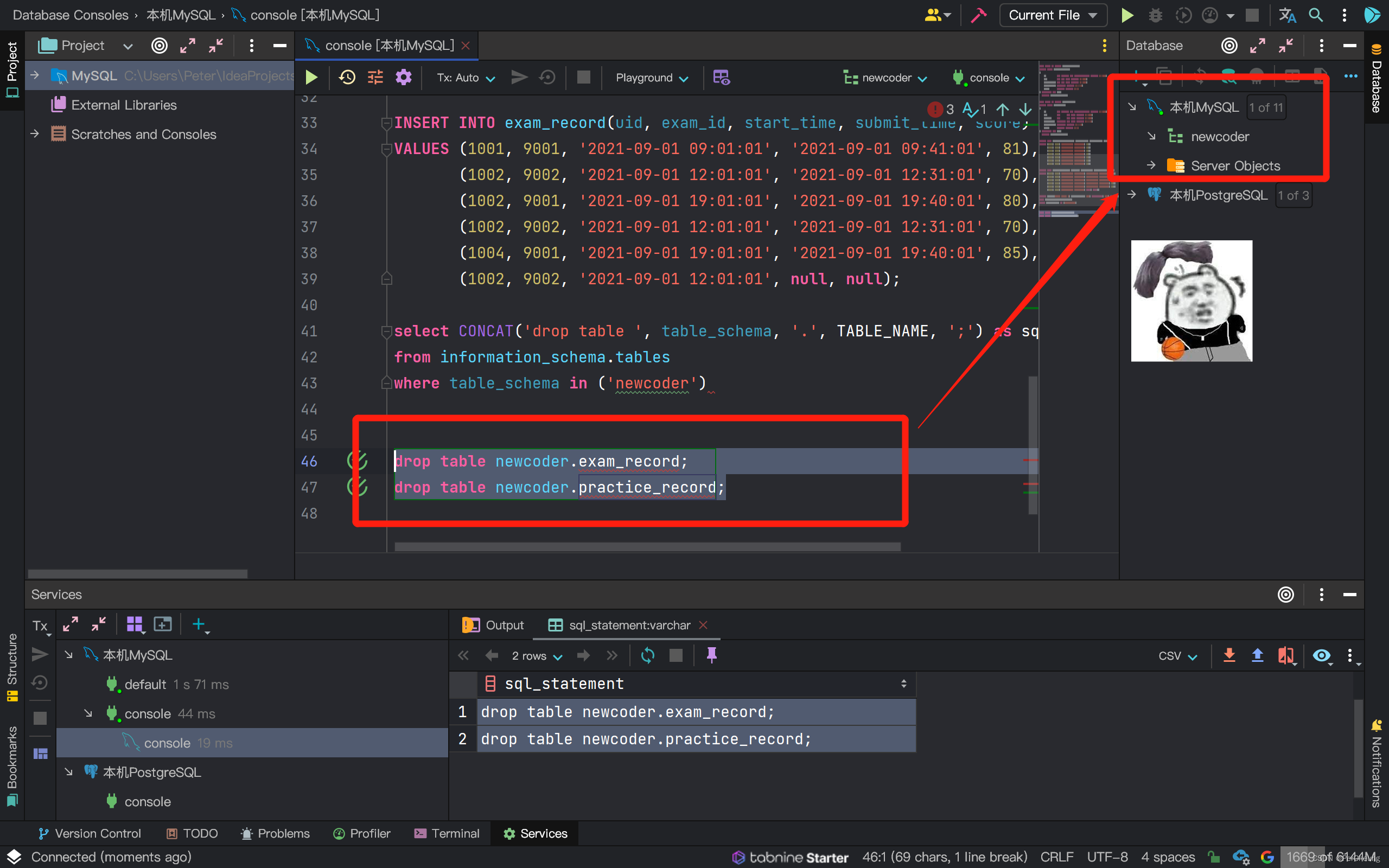Toggle the newcoder schema connection

[x=1150, y=136]
